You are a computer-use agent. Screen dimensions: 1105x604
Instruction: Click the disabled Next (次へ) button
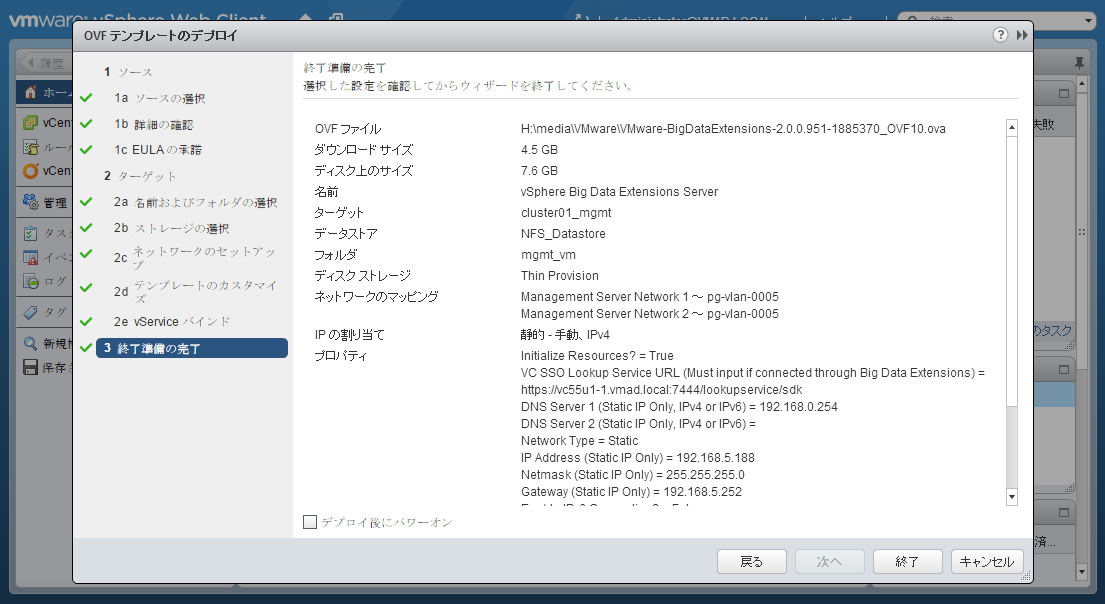pos(829,562)
